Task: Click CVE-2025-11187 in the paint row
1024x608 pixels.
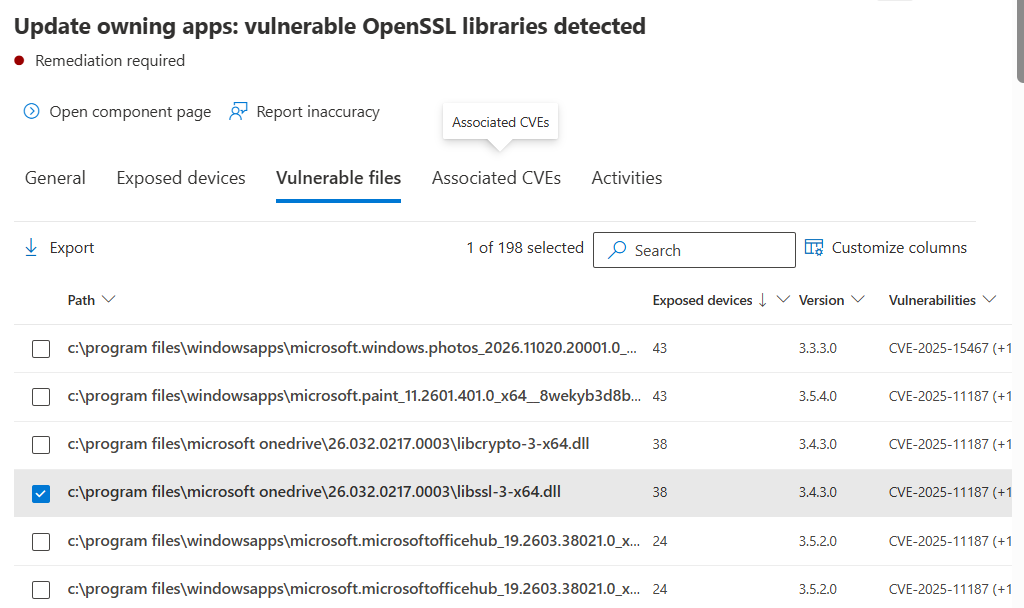Action: [938, 396]
